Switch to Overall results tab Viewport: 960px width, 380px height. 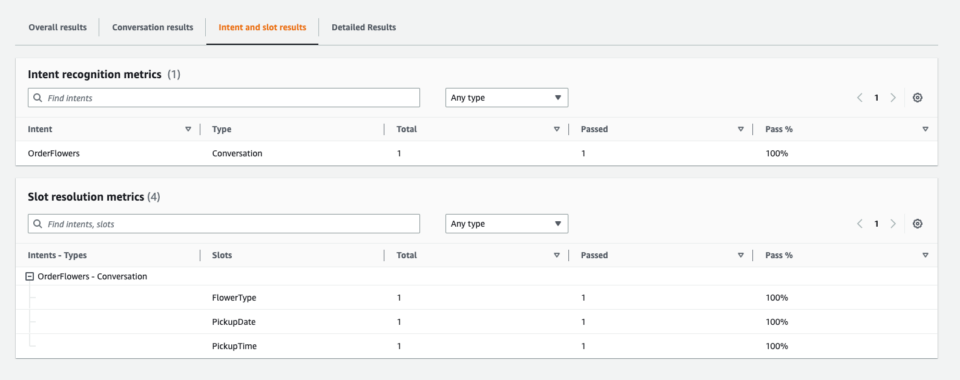pyautogui.click(x=58, y=28)
